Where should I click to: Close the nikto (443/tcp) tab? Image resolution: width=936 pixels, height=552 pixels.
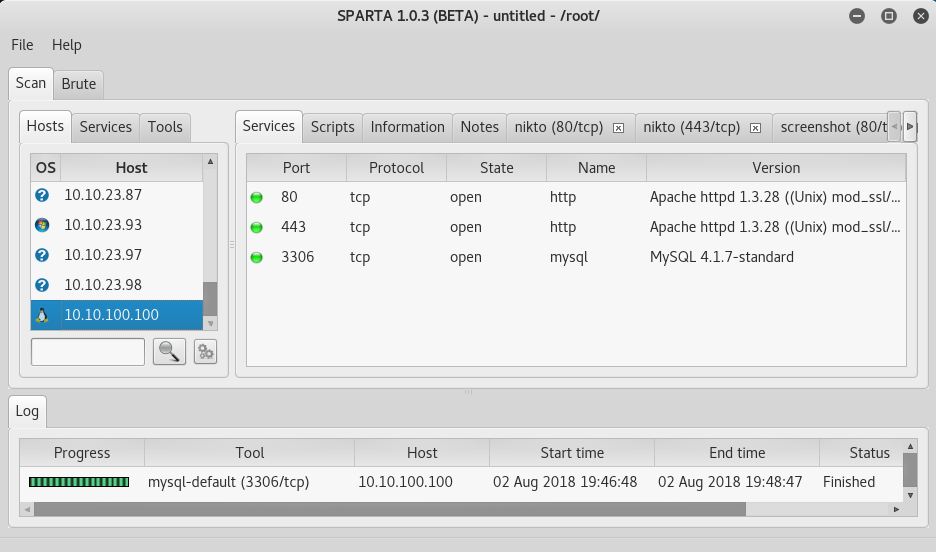(x=755, y=128)
